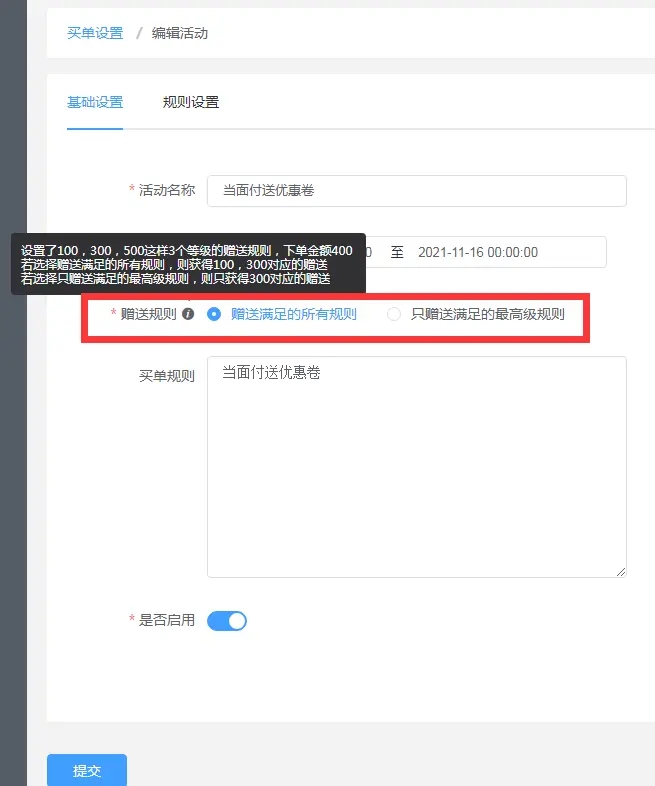Screen dimensions: 655x786
Task: Click the 提交 submit button
Action: click(87, 770)
